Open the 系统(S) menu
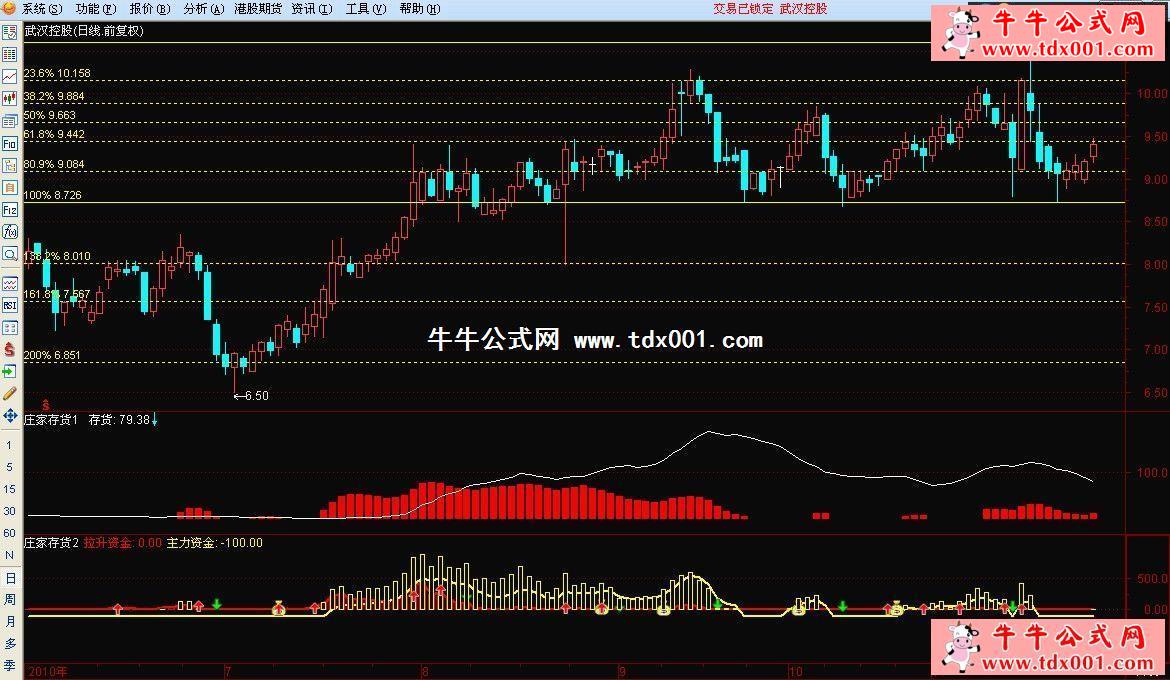This screenshot has width=1170, height=680. 41,9
